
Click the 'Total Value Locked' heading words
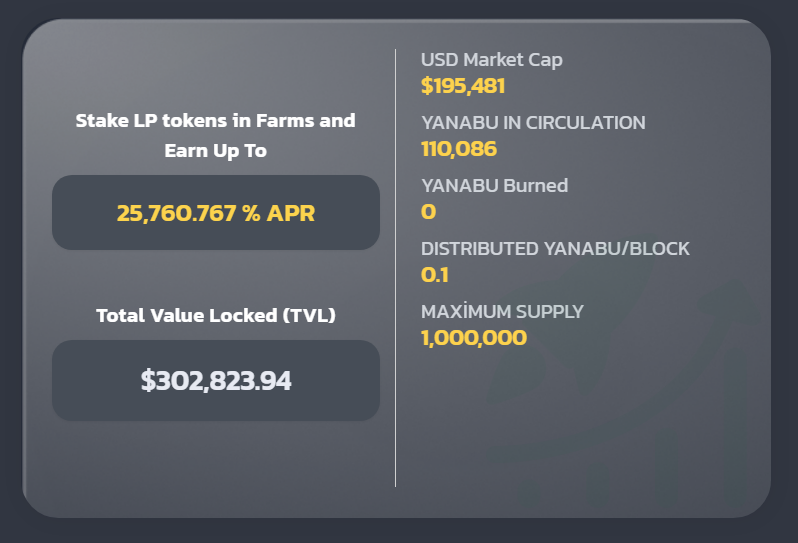185,315
